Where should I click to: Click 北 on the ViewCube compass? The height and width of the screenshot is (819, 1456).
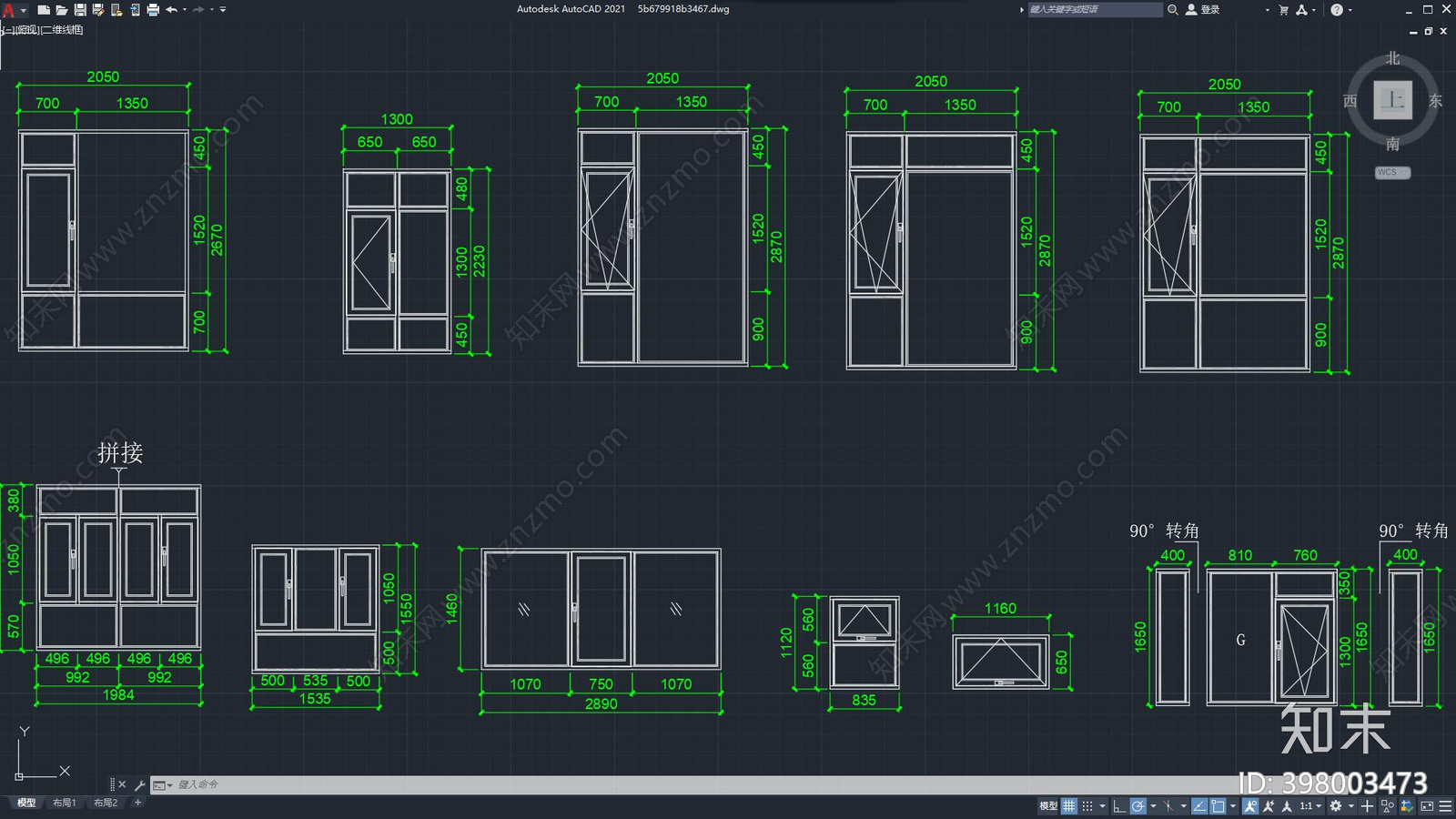pyautogui.click(x=1393, y=58)
